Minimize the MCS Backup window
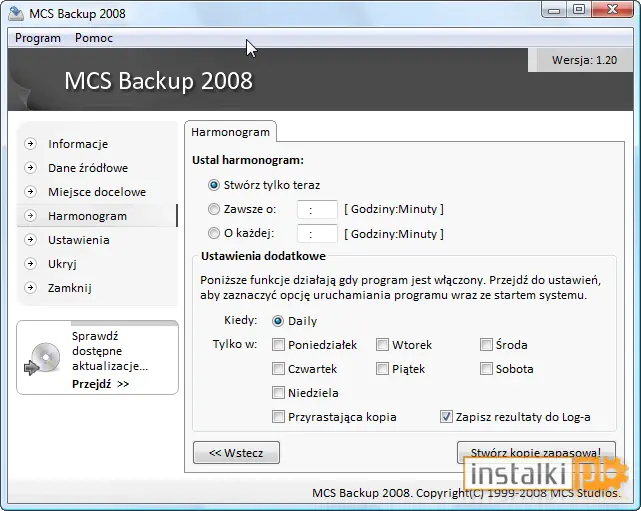Image resolution: width=641 pixels, height=511 pixels. point(554,10)
